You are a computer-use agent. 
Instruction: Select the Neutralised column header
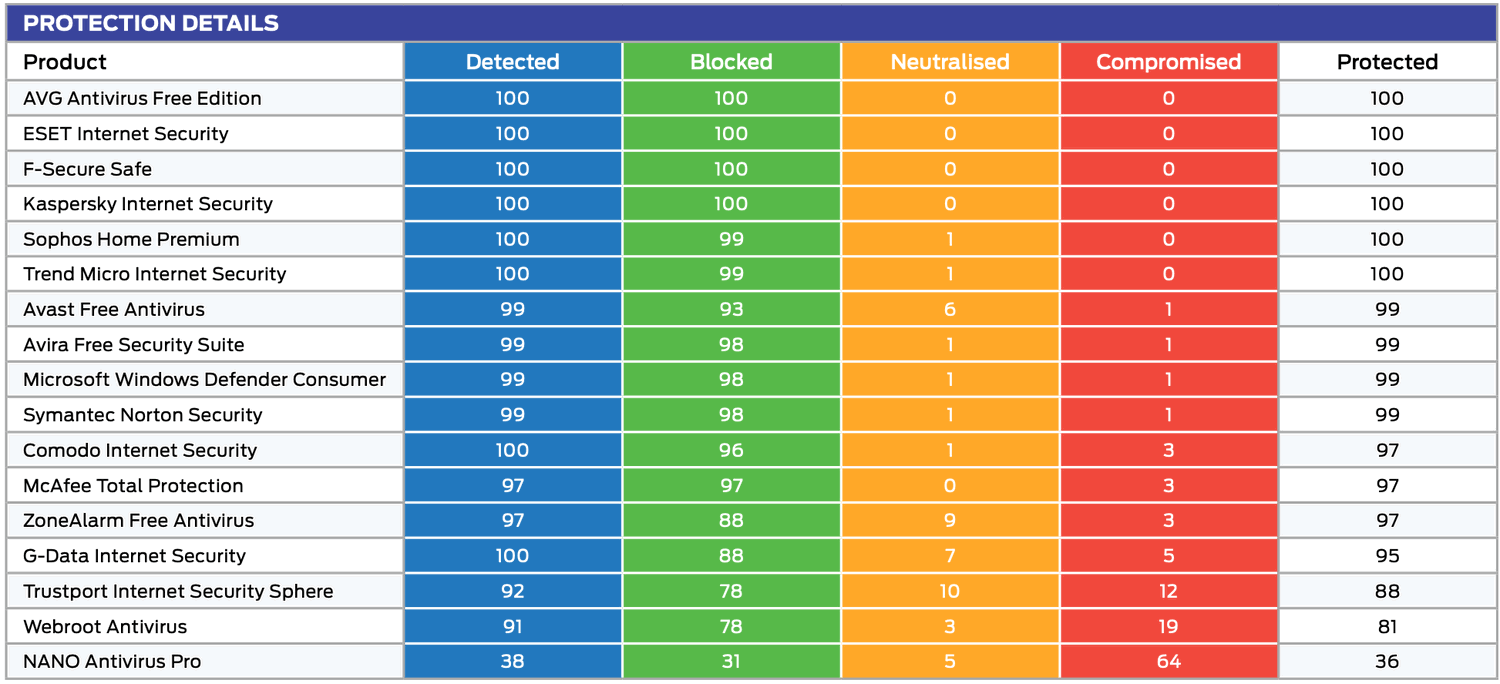click(950, 62)
